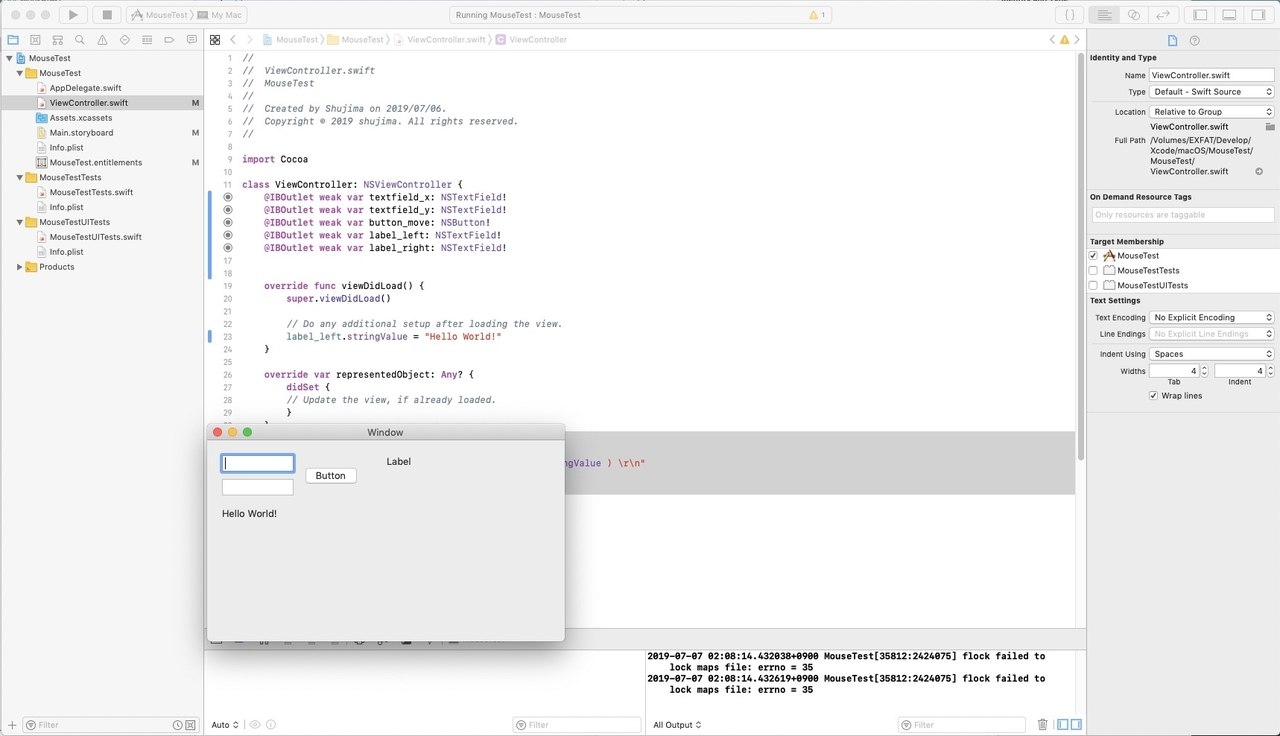1280x736 pixels.
Task: Open the issue warning indicator in activity bar
Action: coord(817,15)
